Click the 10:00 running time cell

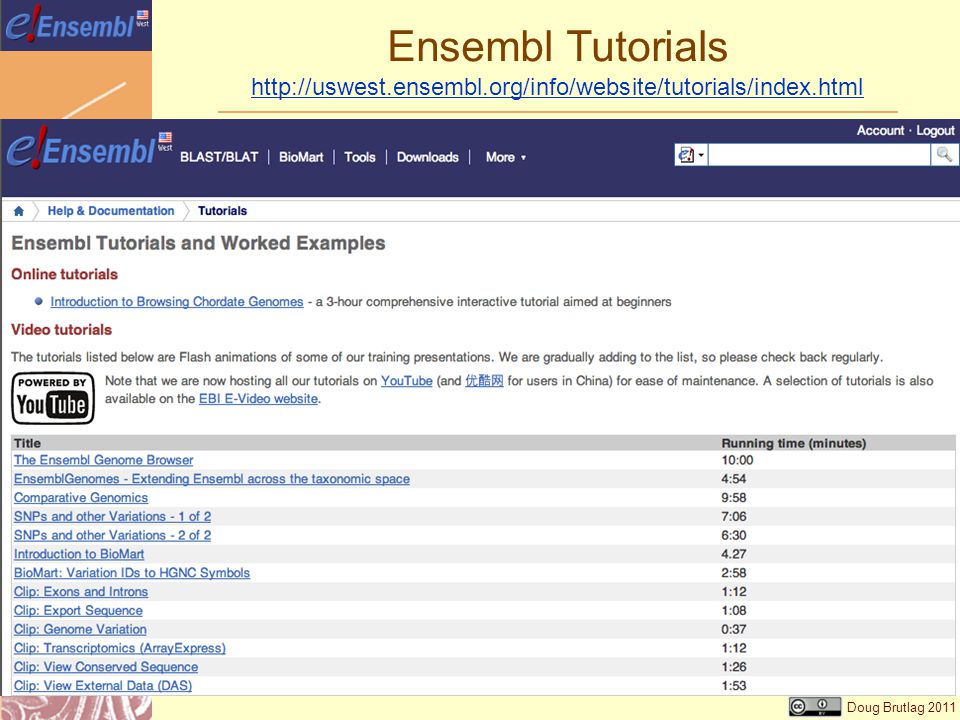[x=737, y=460]
